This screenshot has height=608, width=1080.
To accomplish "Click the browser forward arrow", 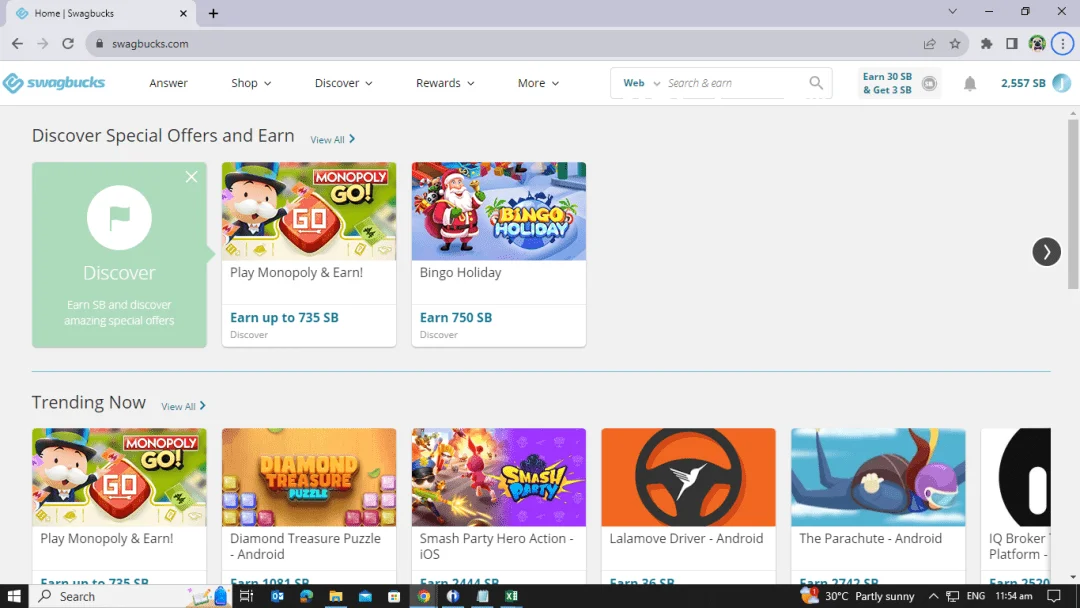I will [x=43, y=43].
